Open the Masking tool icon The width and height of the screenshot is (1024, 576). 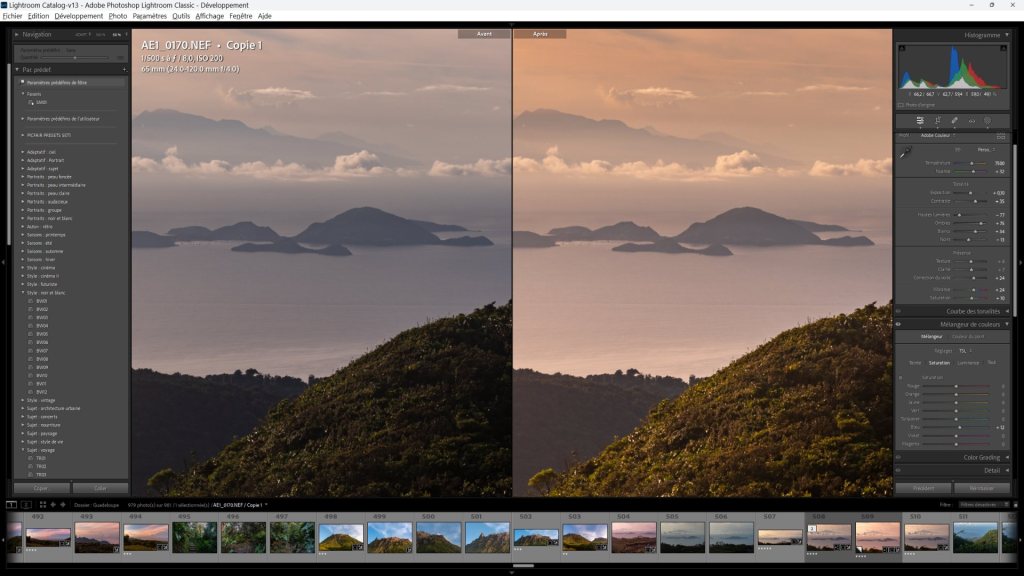click(x=987, y=121)
